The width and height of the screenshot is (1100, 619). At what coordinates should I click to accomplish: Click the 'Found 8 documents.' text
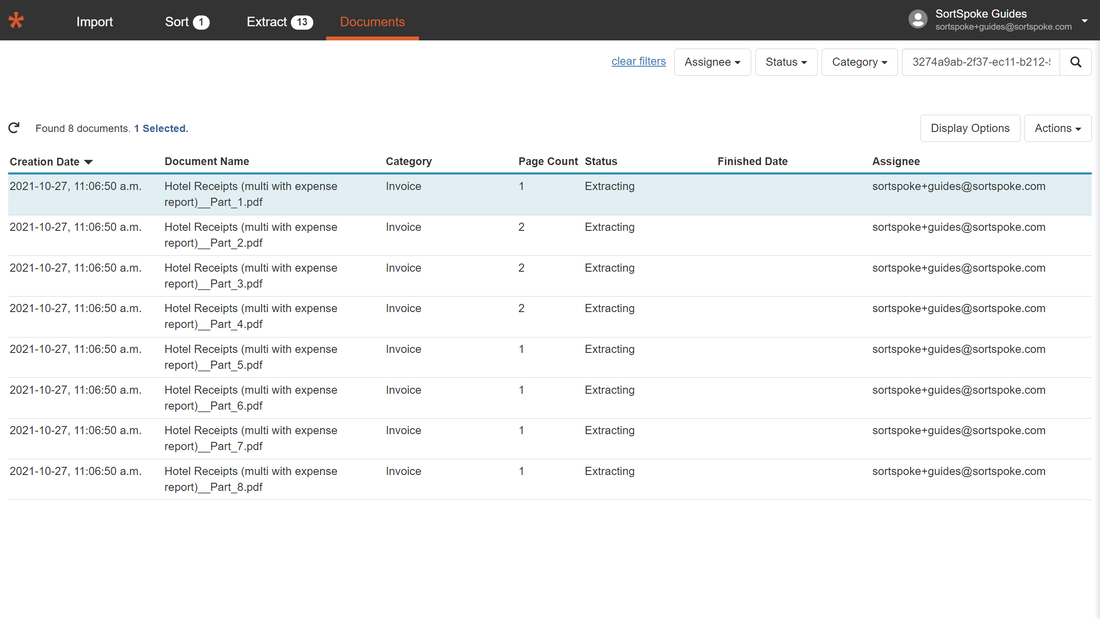click(83, 128)
